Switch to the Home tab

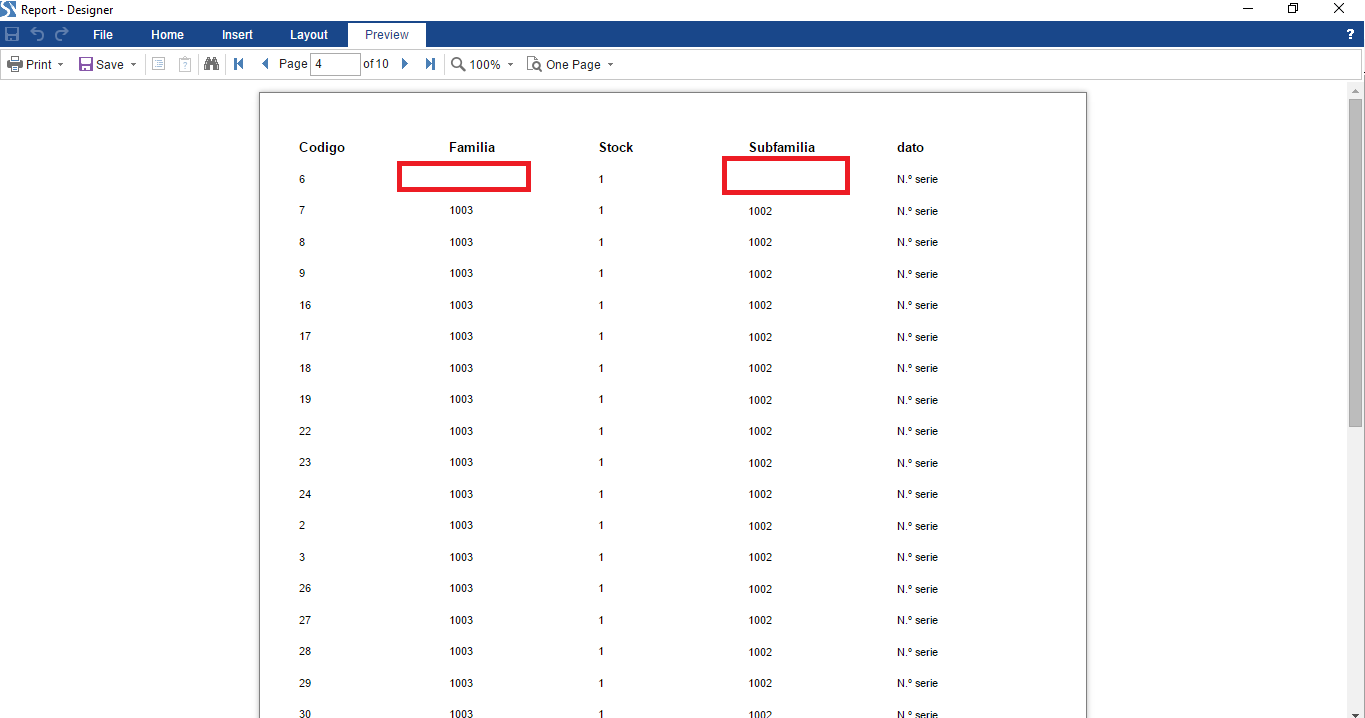167,35
